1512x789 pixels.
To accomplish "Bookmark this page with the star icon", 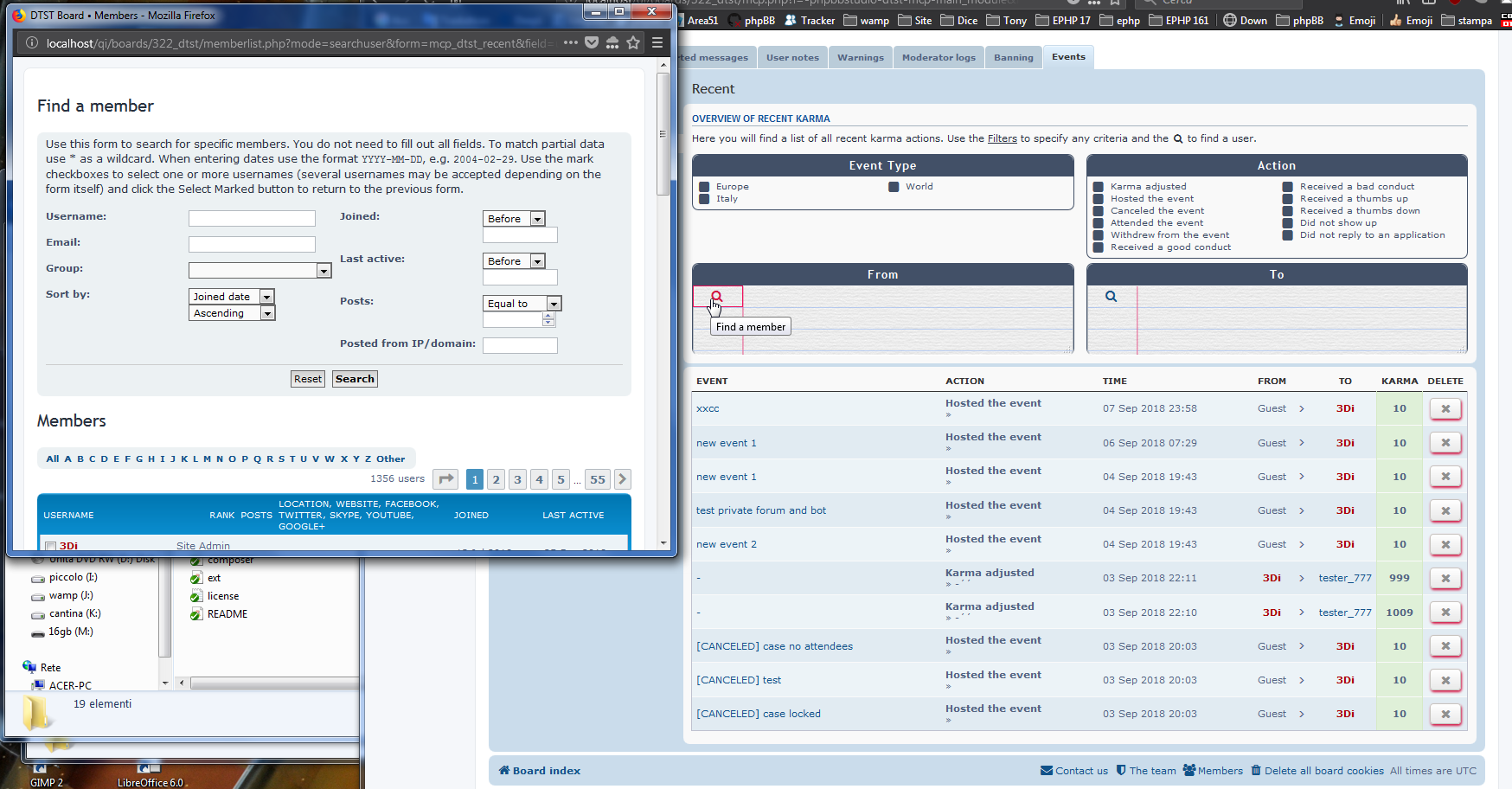I will point(633,42).
